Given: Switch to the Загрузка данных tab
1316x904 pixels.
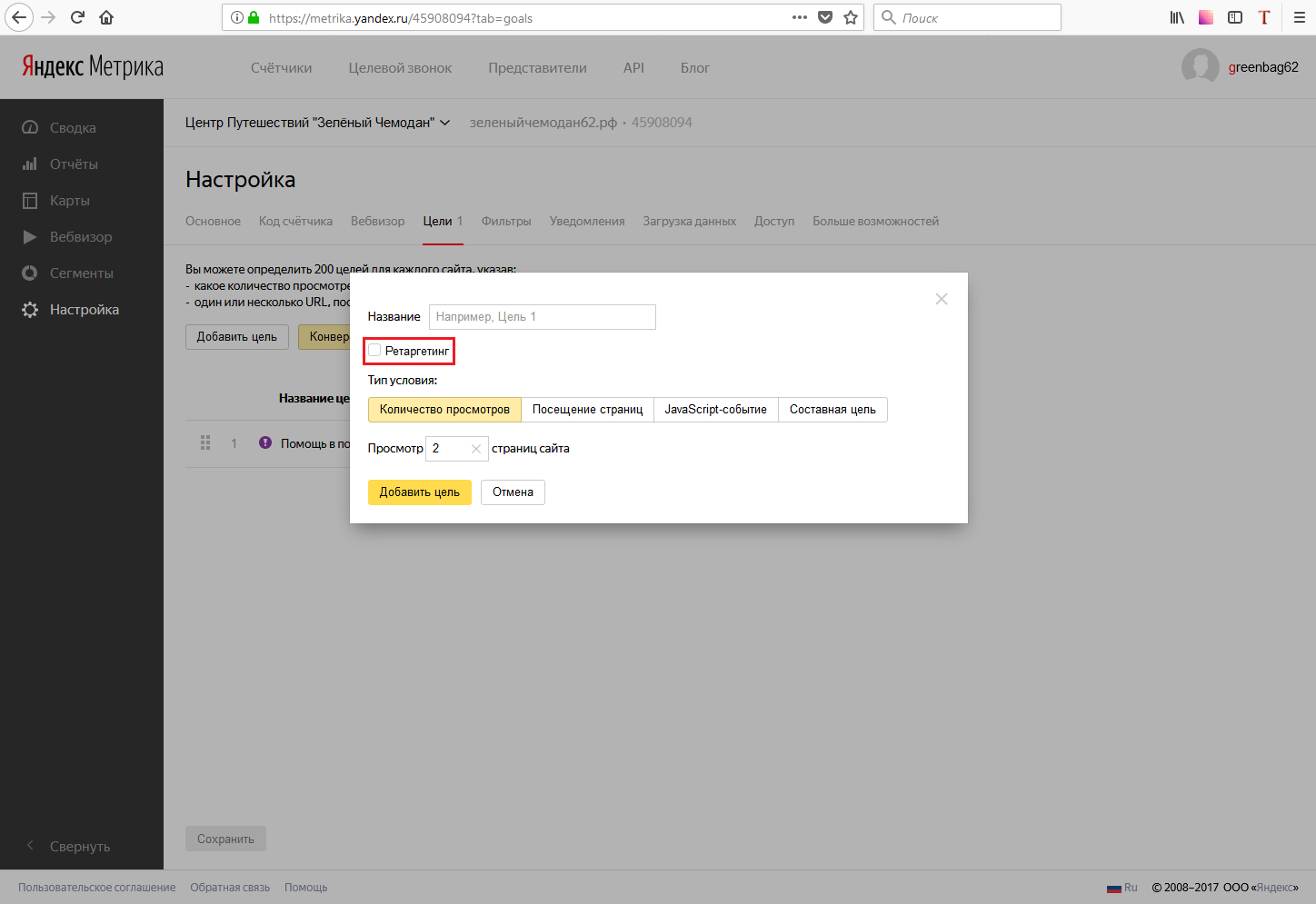Looking at the screenshot, I should pyautogui.click(x=689, y=221).
